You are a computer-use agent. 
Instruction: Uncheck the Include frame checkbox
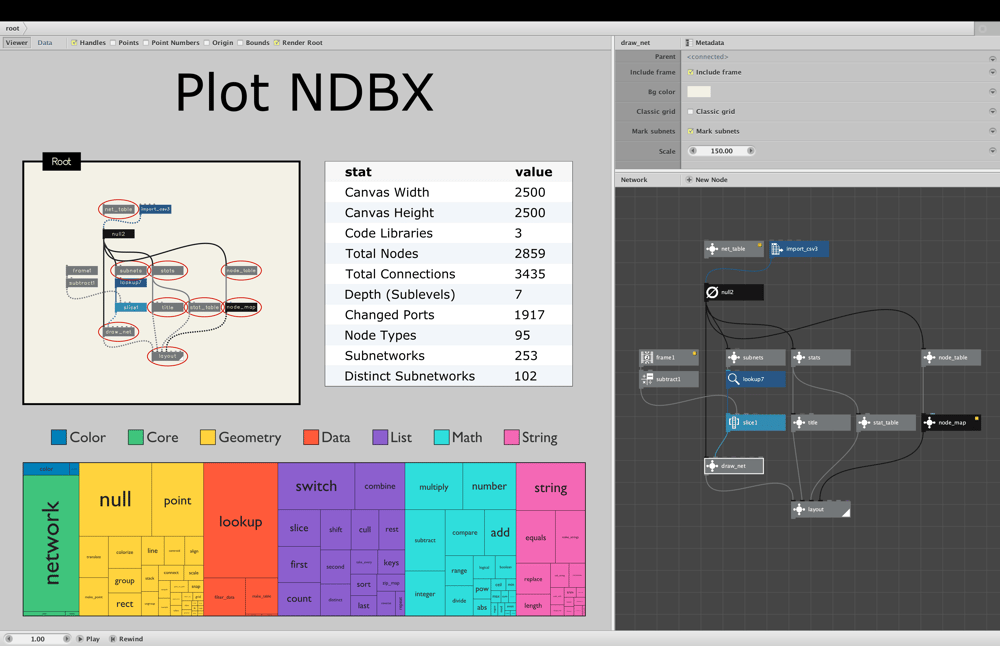tap(691, 72)
